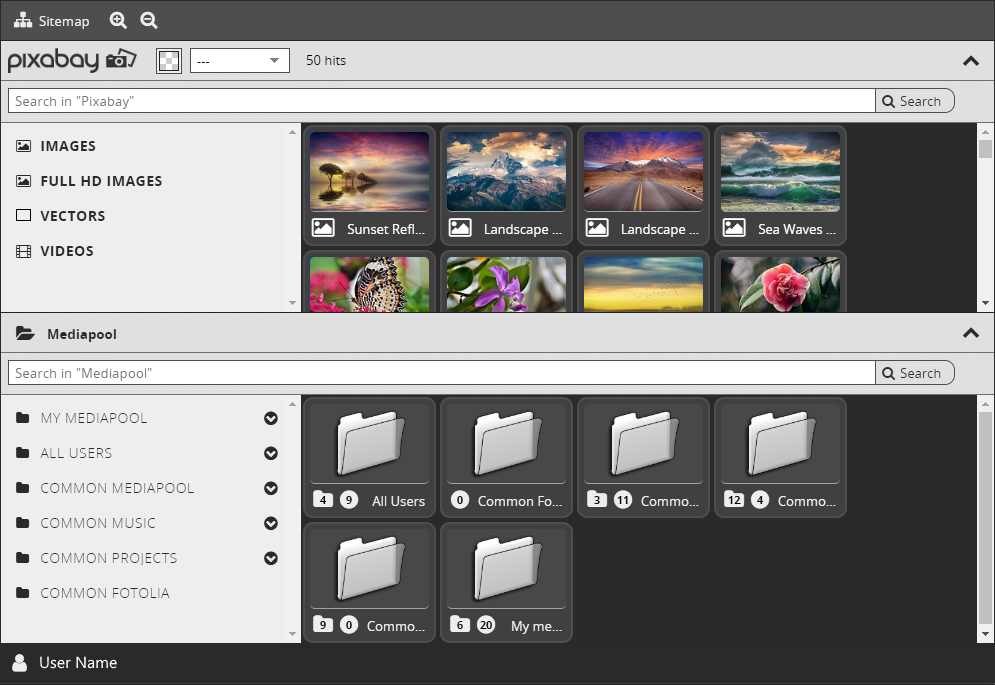Click the Full HD Images picture icon
Viewport: 995px width, 685px height.
(x=23, y=181)
